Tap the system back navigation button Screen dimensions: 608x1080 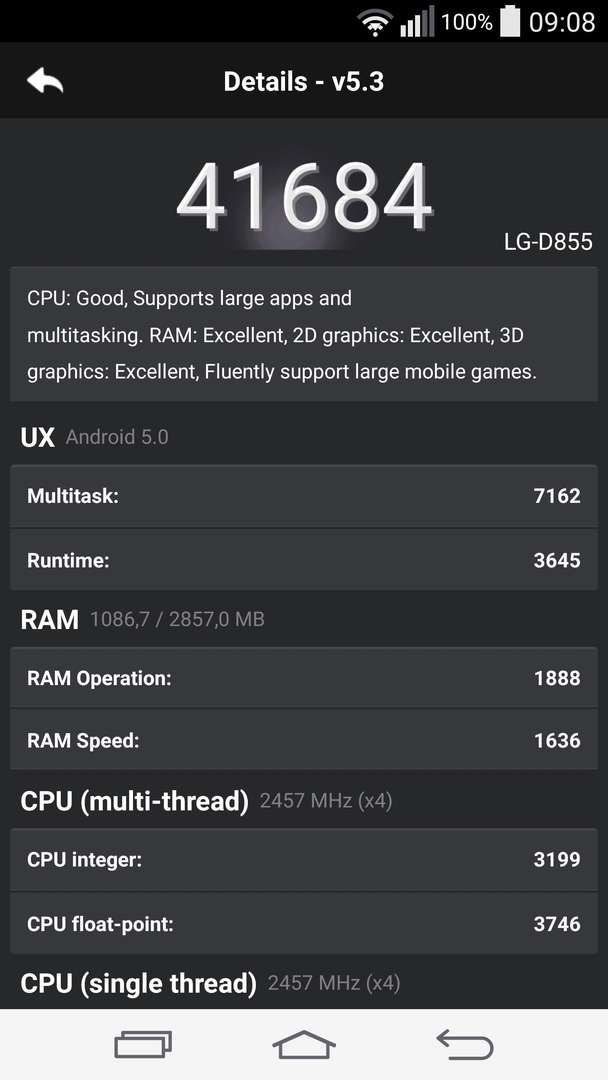tap(465, 1044)
